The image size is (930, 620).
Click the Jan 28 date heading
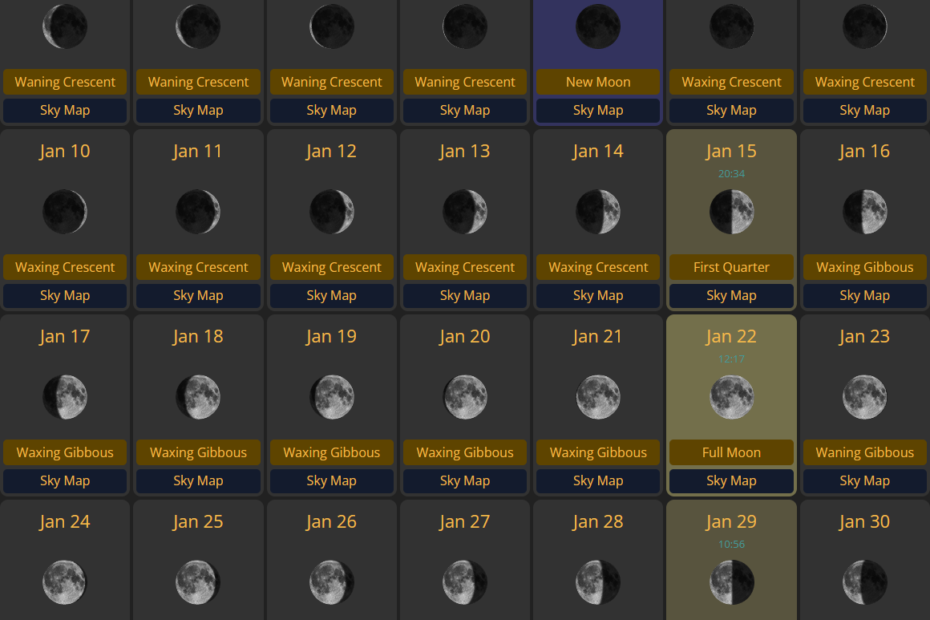[x=598, y=522]
